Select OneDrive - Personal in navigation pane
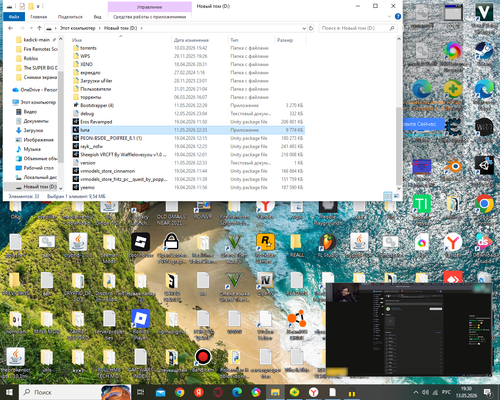Image resolution: width=500 pixels, height=400 pixels. (35, 90)
